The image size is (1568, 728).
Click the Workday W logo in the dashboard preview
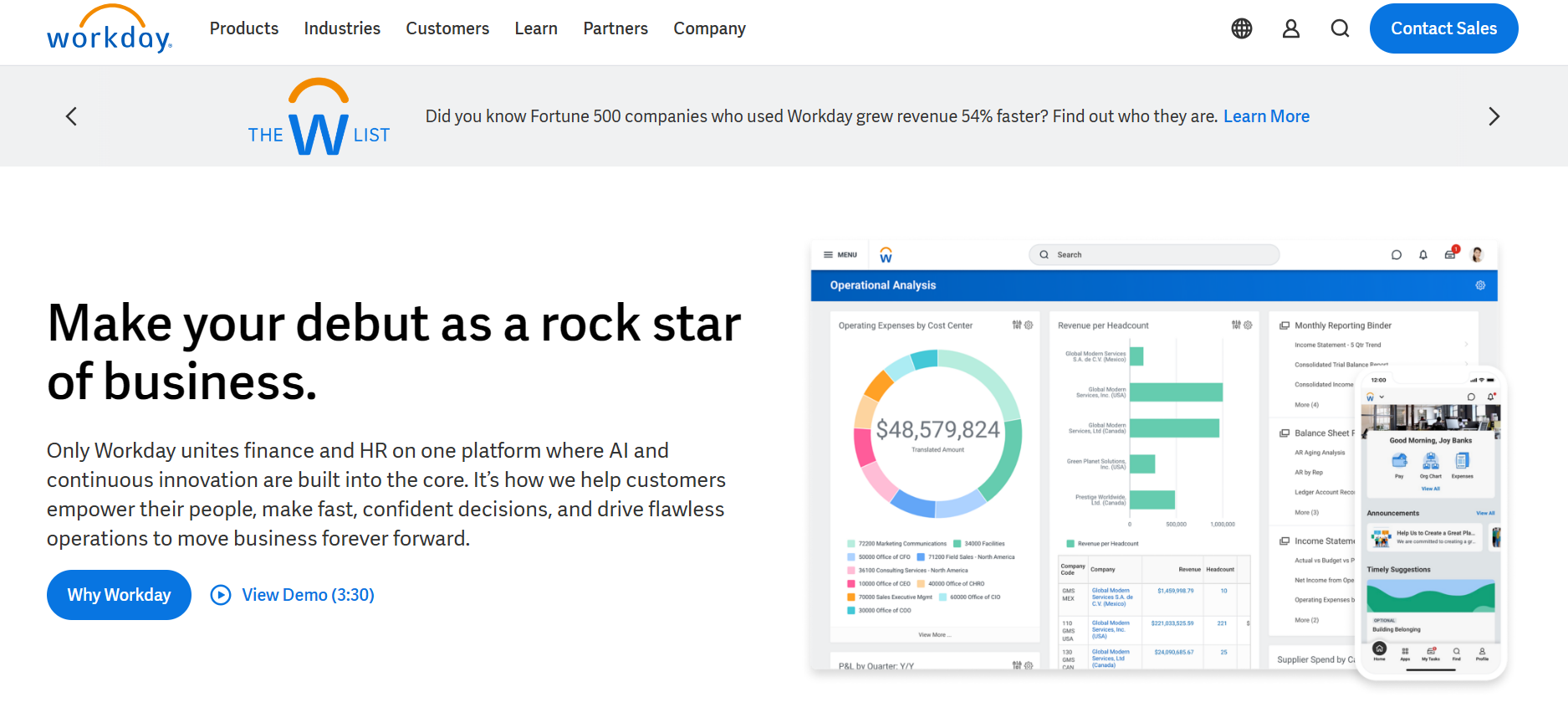point(886,254)
